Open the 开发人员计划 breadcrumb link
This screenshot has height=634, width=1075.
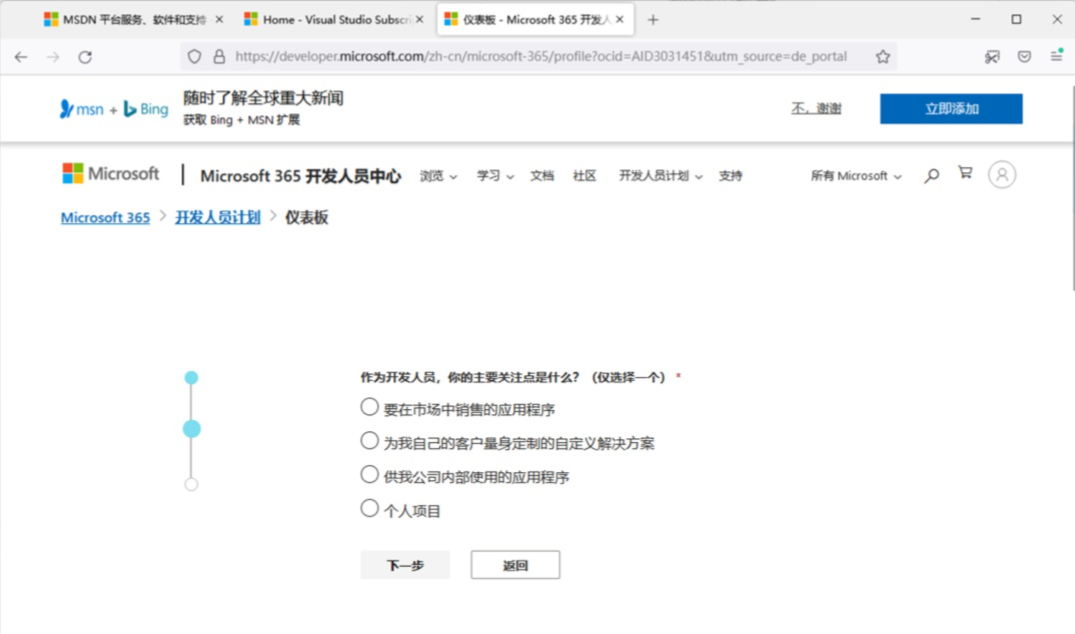218,218
